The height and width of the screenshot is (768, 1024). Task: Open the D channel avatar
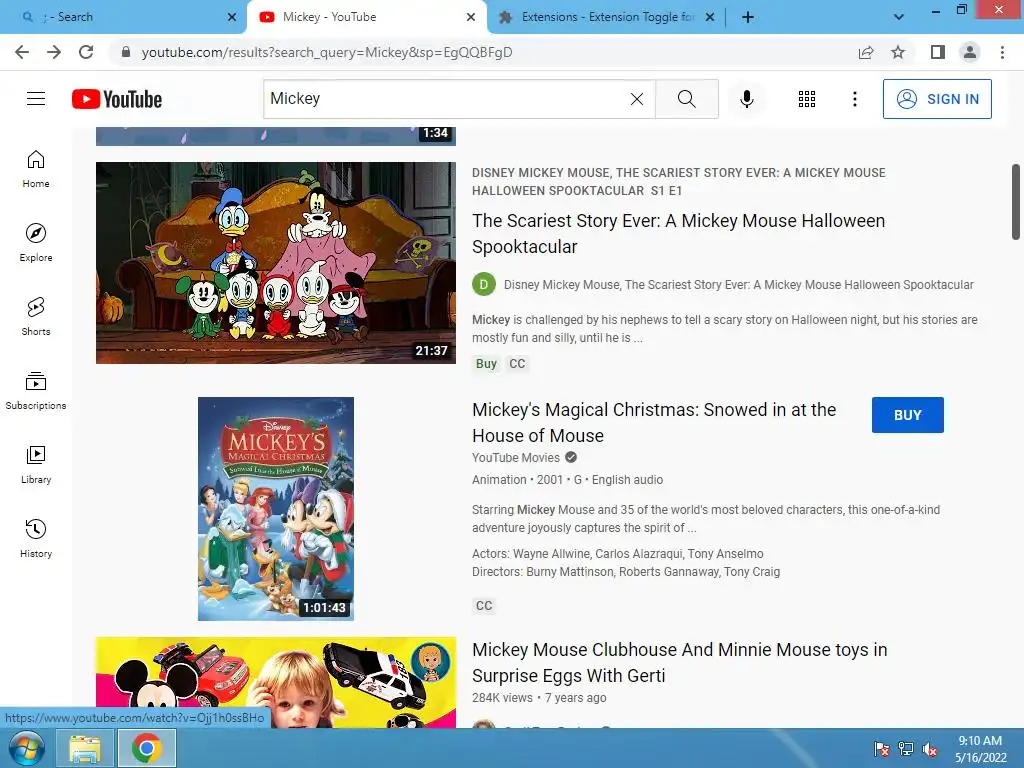[x=484, y=285]
